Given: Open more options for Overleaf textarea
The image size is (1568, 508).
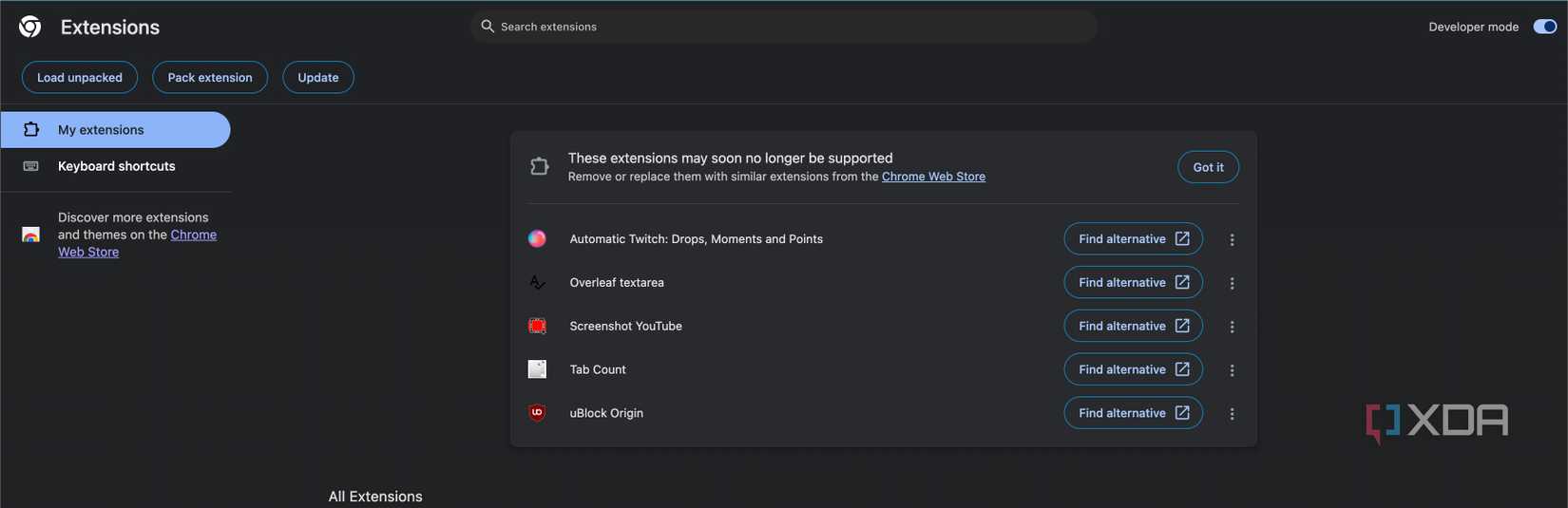Looking at the screenshot, I should pos(1232,284).
